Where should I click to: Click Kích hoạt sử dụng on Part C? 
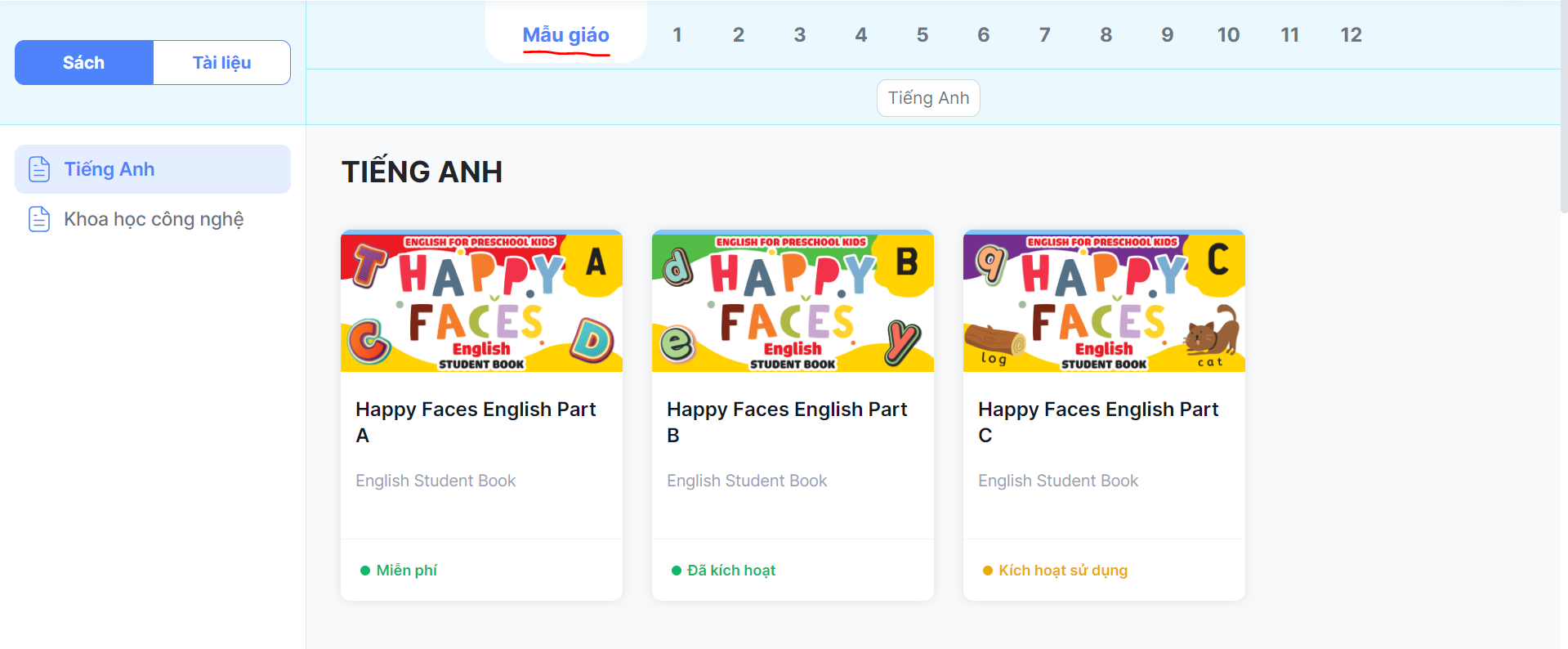(1062, 571)
